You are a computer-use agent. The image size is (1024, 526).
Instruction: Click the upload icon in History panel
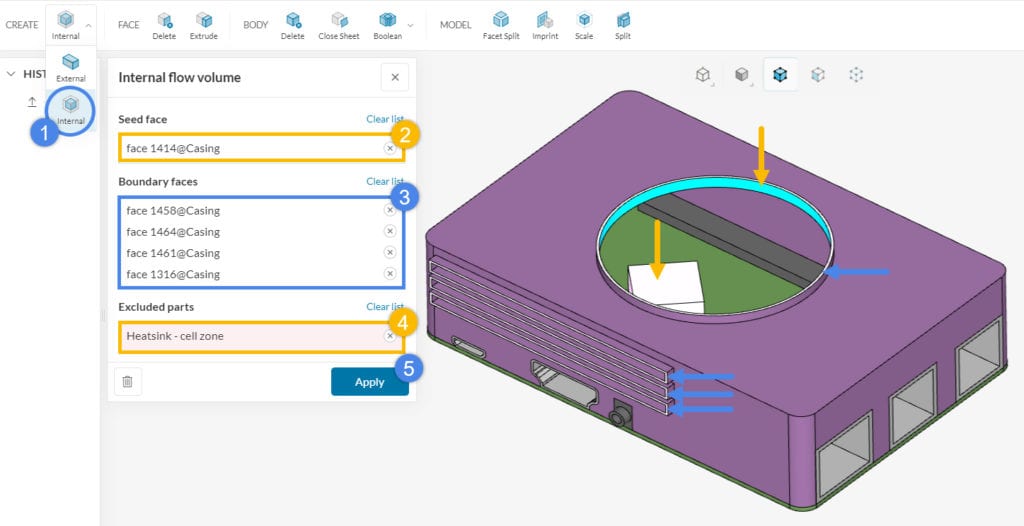click(x=31, y=103)
